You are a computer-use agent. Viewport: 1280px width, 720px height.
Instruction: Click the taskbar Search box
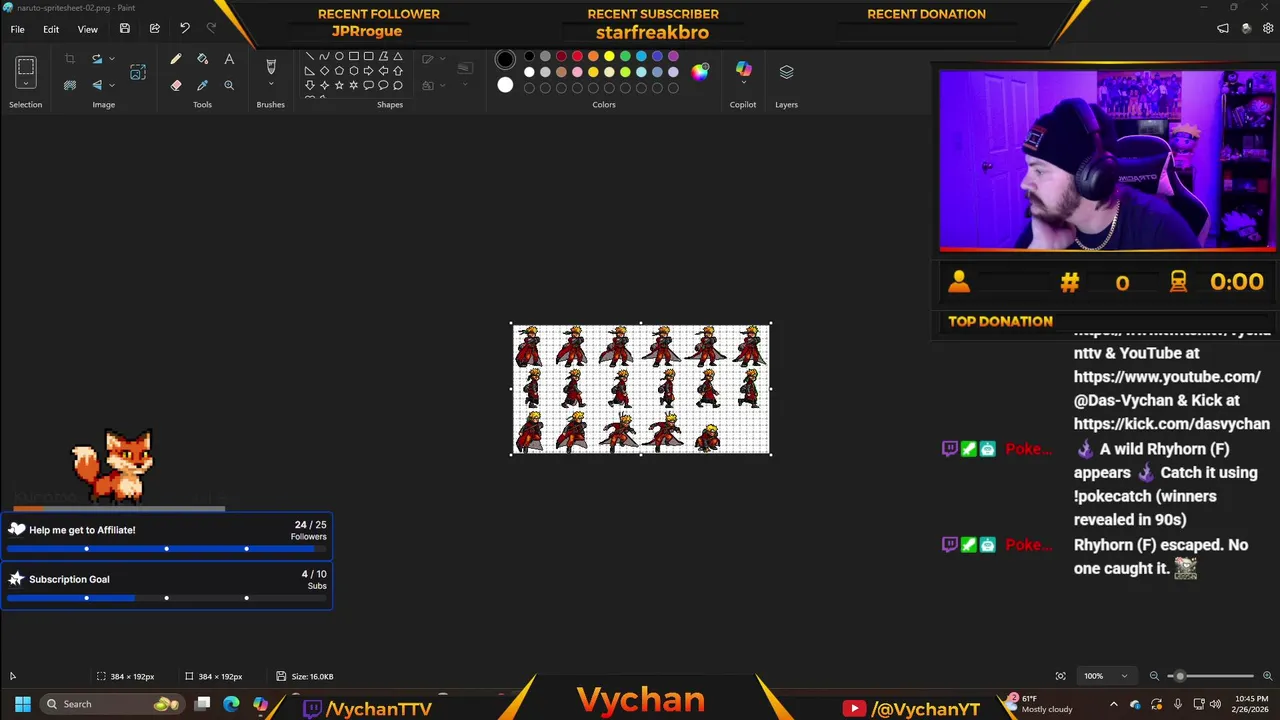point(112,704)
